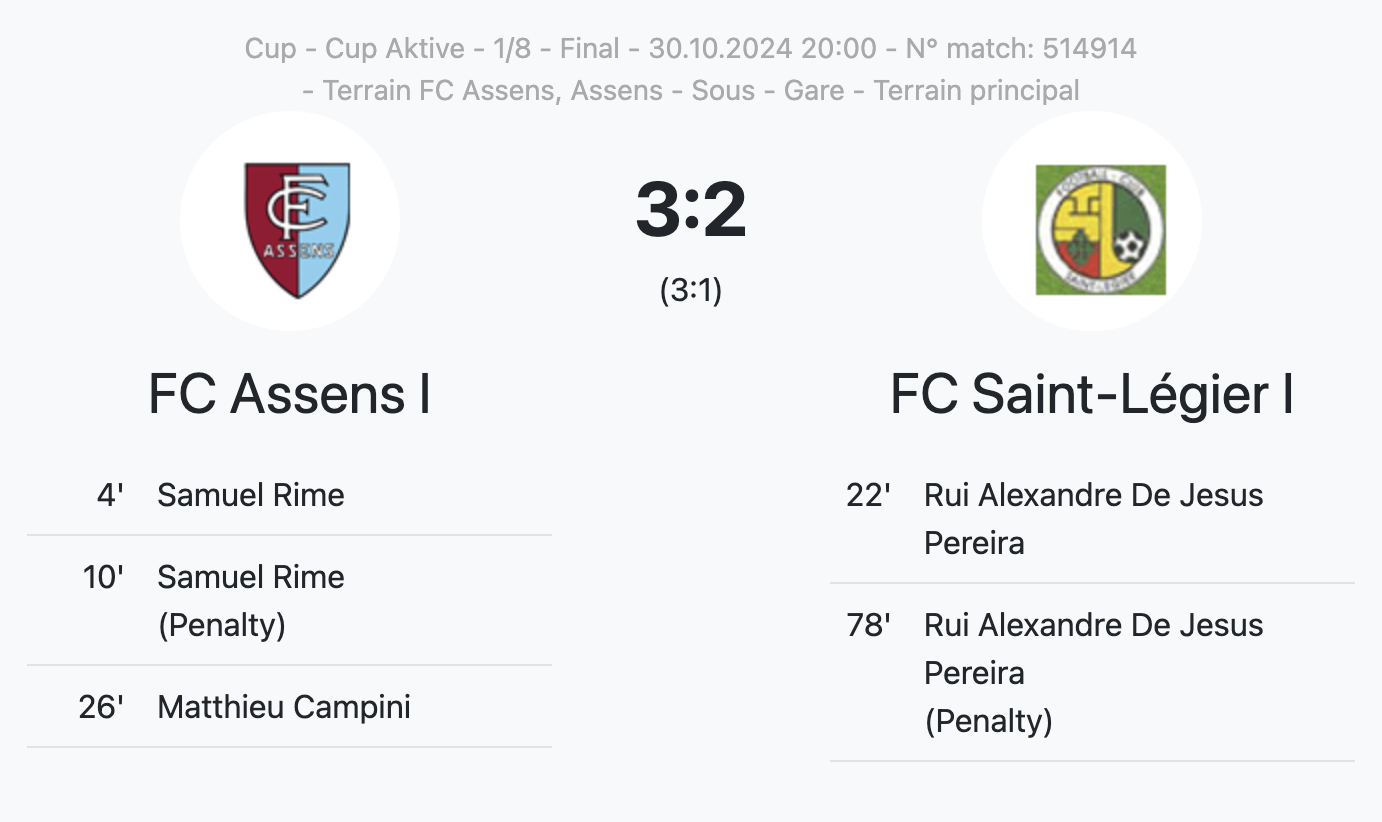Click the (3:1) halftime score
The height and width of the screenshot is (822, 1382).
[x=691, y=290]
